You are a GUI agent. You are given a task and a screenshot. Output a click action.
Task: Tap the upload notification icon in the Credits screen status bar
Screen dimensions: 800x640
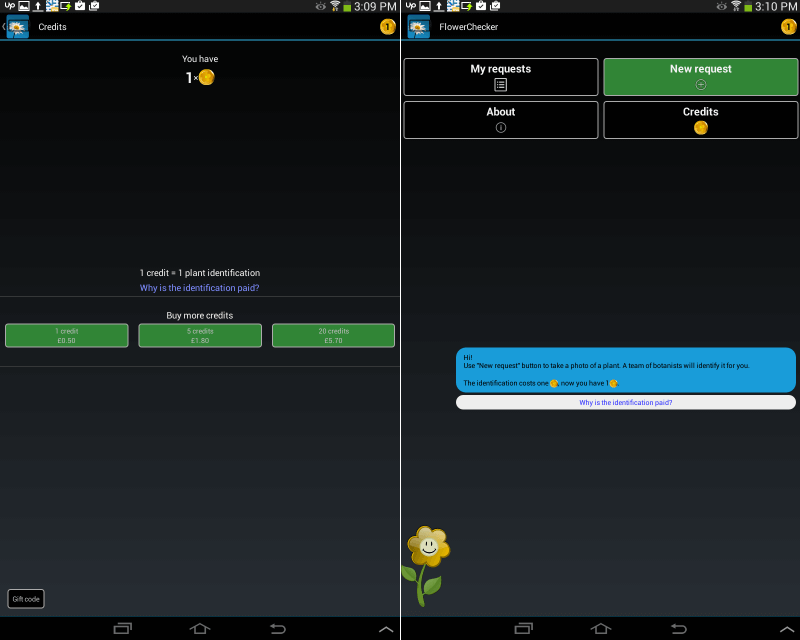38,6
